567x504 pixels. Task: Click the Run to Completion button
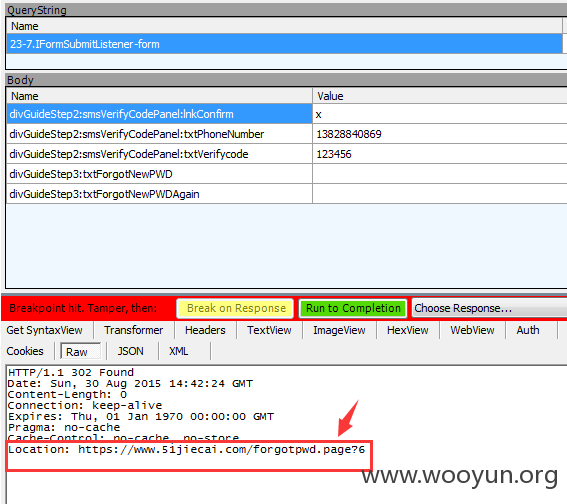(353, 308)
